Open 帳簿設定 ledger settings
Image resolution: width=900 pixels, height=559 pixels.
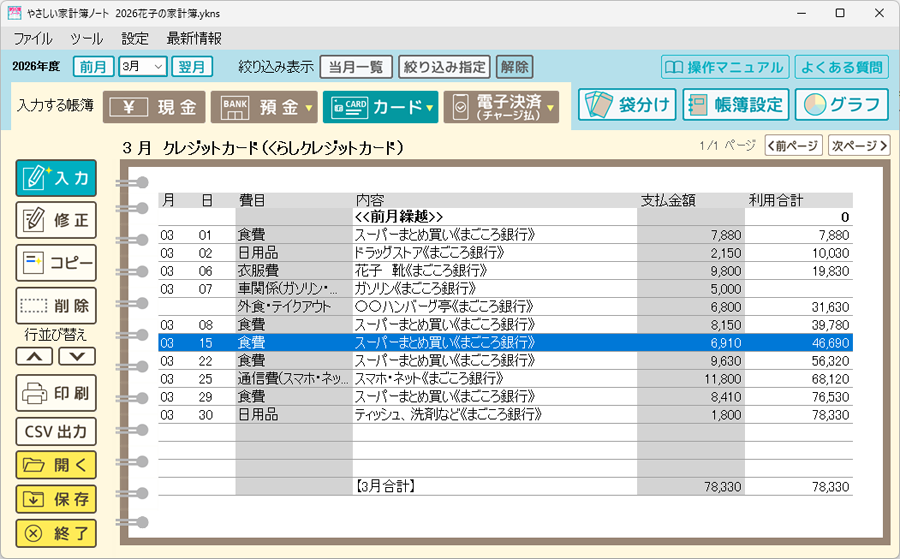point(737,105)
